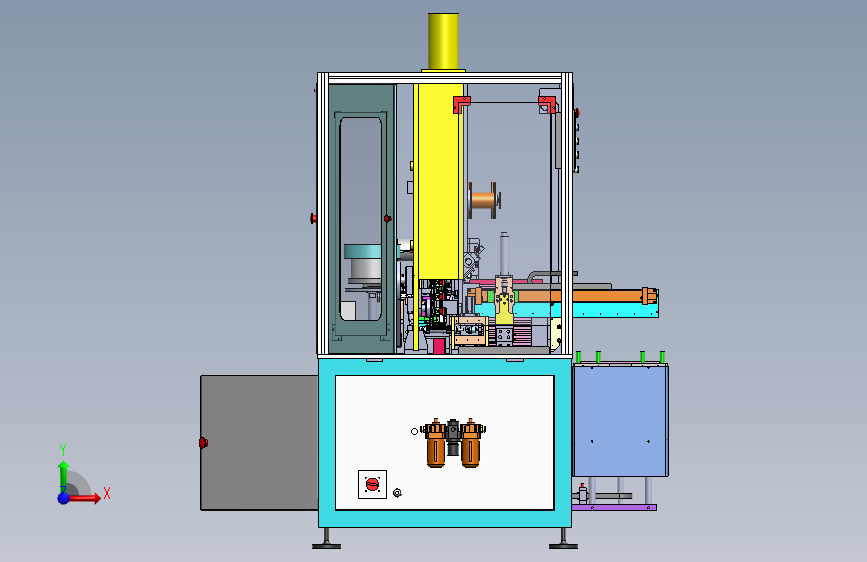Click the cyan base frame top rail

pos(445,367)
